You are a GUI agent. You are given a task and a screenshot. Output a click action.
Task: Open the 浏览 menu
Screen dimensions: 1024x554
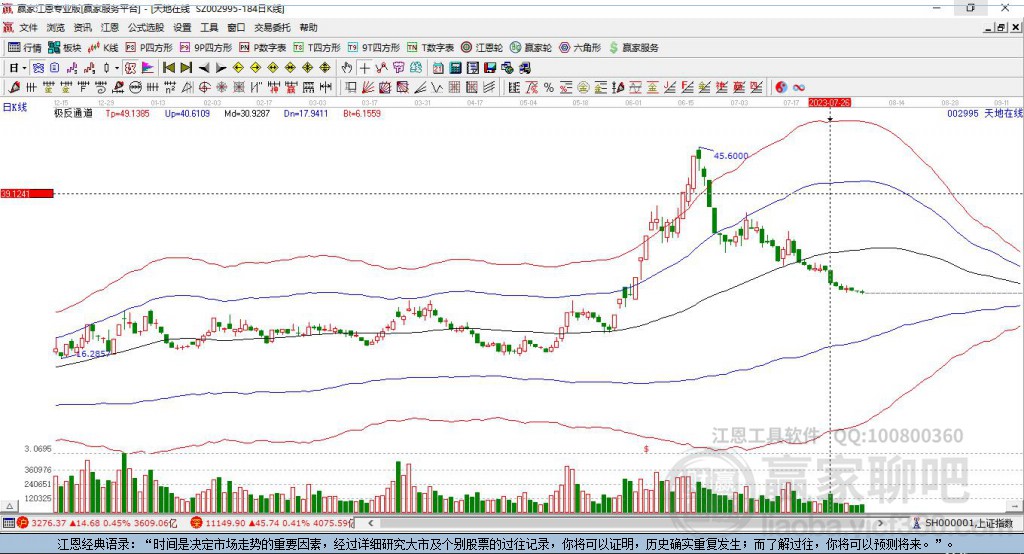(x=56, y=27)
